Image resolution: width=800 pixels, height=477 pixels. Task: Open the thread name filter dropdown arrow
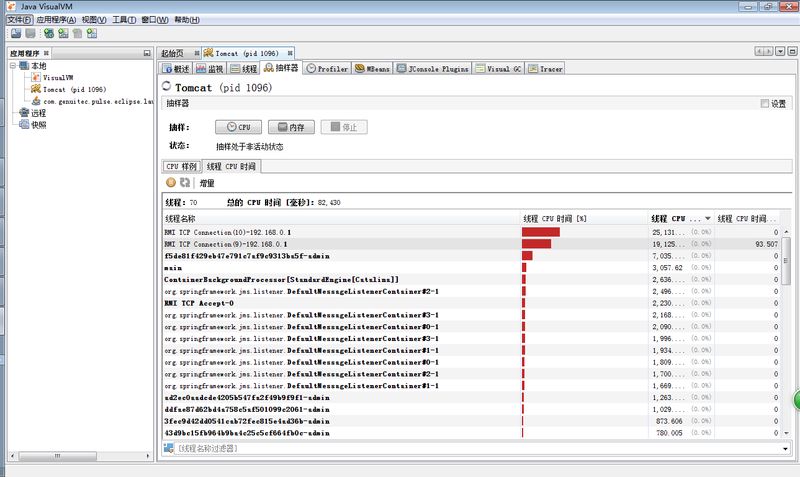click(x=785, y=448)
